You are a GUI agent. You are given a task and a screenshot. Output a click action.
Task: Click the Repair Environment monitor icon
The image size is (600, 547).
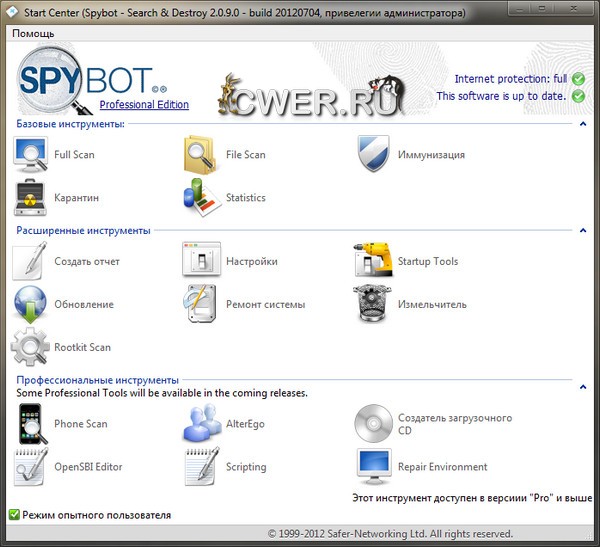pyautogui.click(x=374, y=467)
